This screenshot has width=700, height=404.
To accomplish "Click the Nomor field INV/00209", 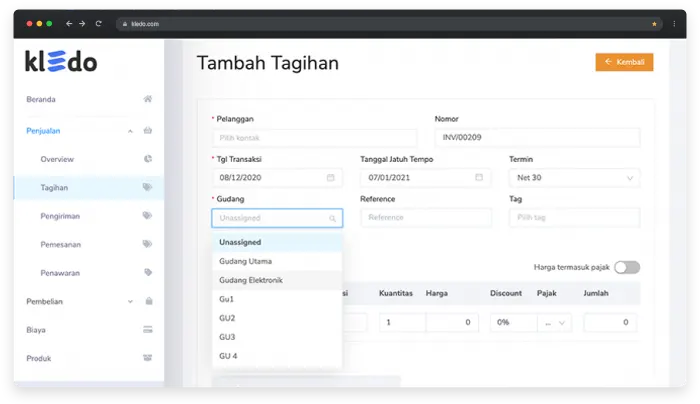I will pyautogui.click(x=538, y=137).
